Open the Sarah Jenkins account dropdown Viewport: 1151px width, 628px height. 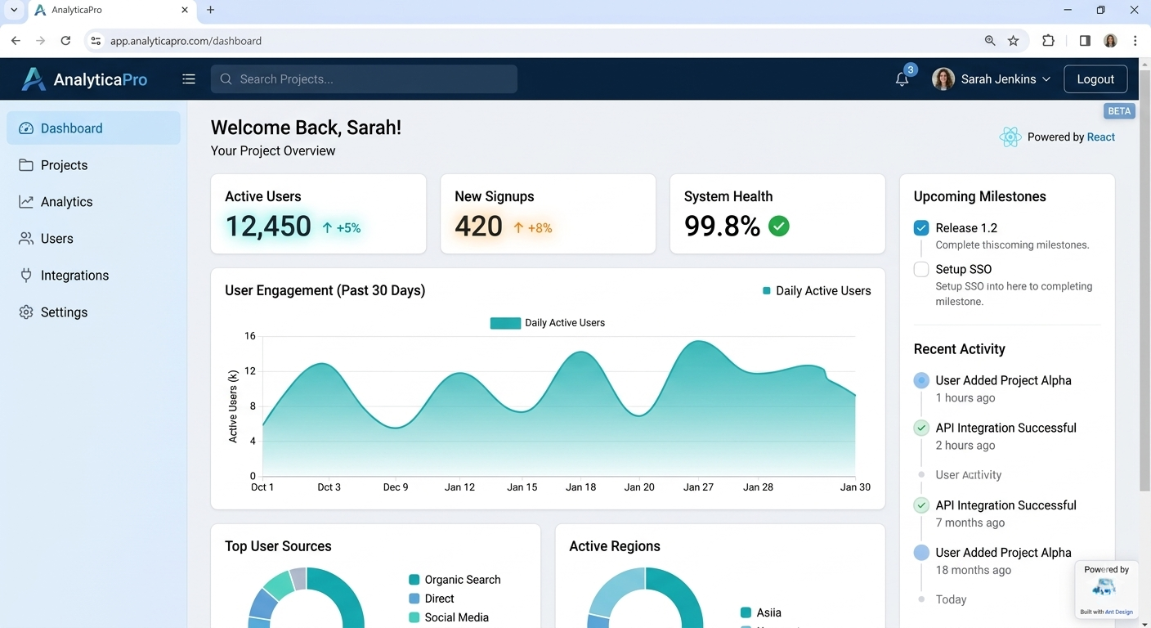(x=1047, y=78)
